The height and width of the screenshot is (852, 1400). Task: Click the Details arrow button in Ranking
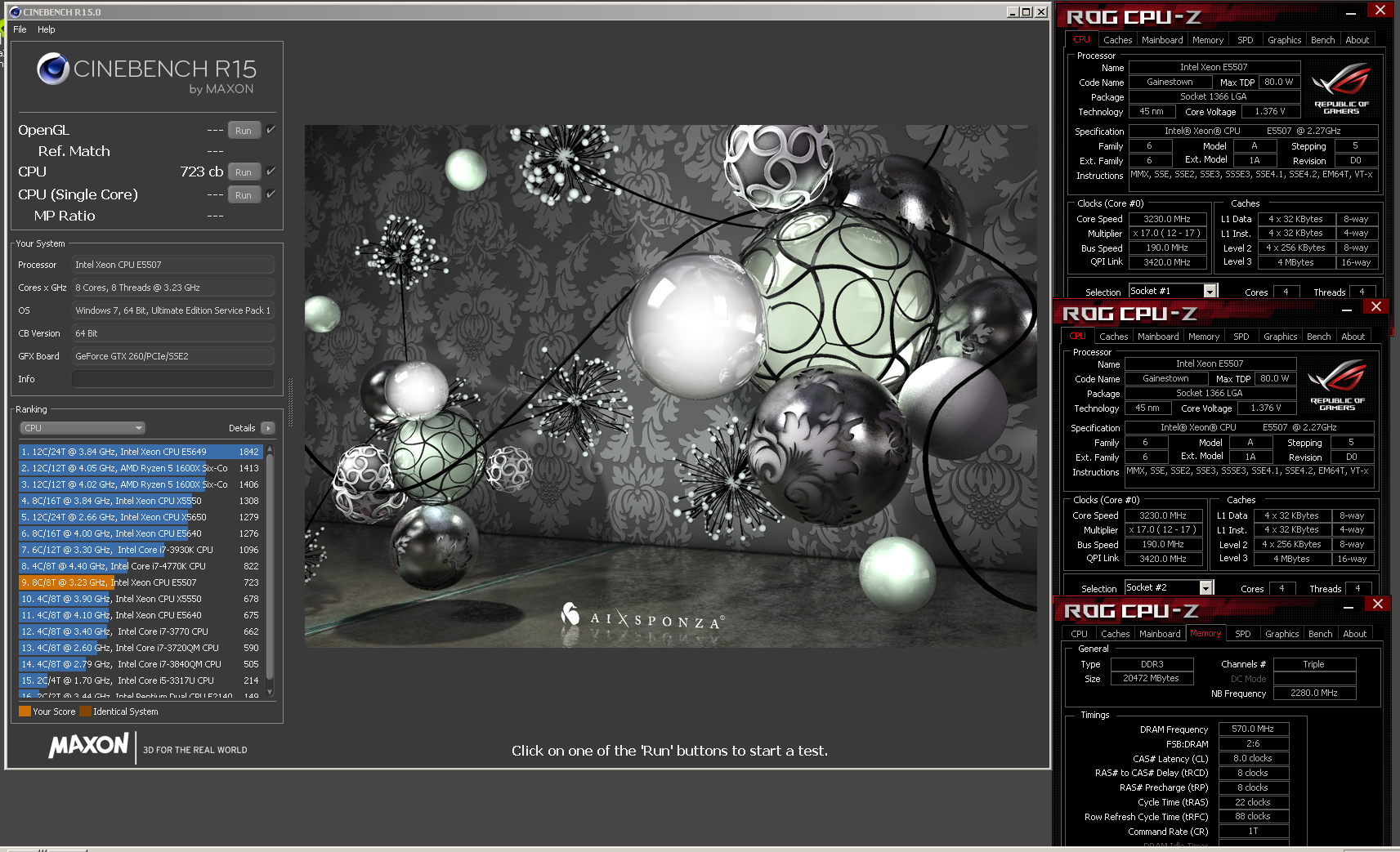(x=268, y=428)
